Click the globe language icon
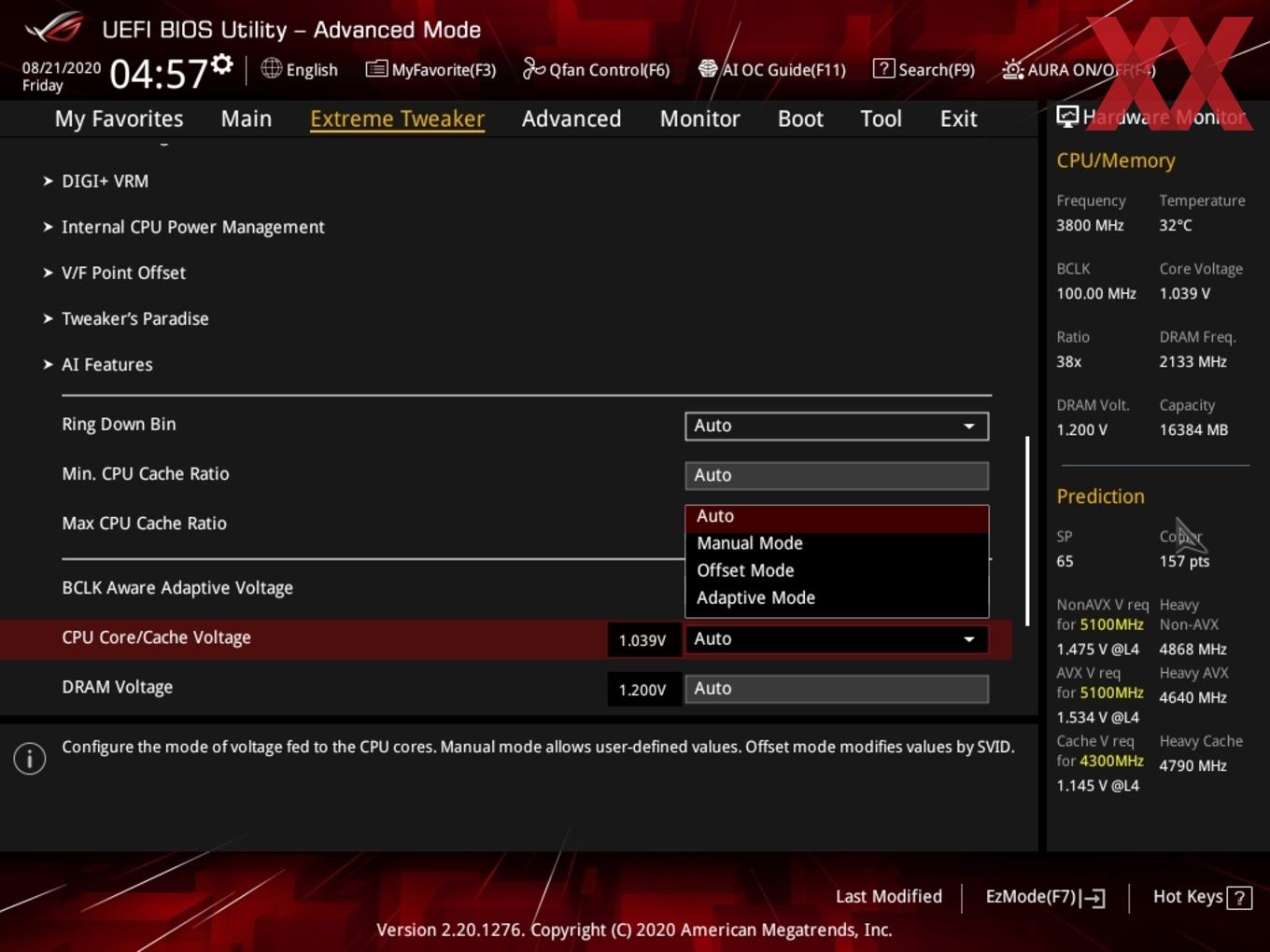 click(x=271, y=68)
